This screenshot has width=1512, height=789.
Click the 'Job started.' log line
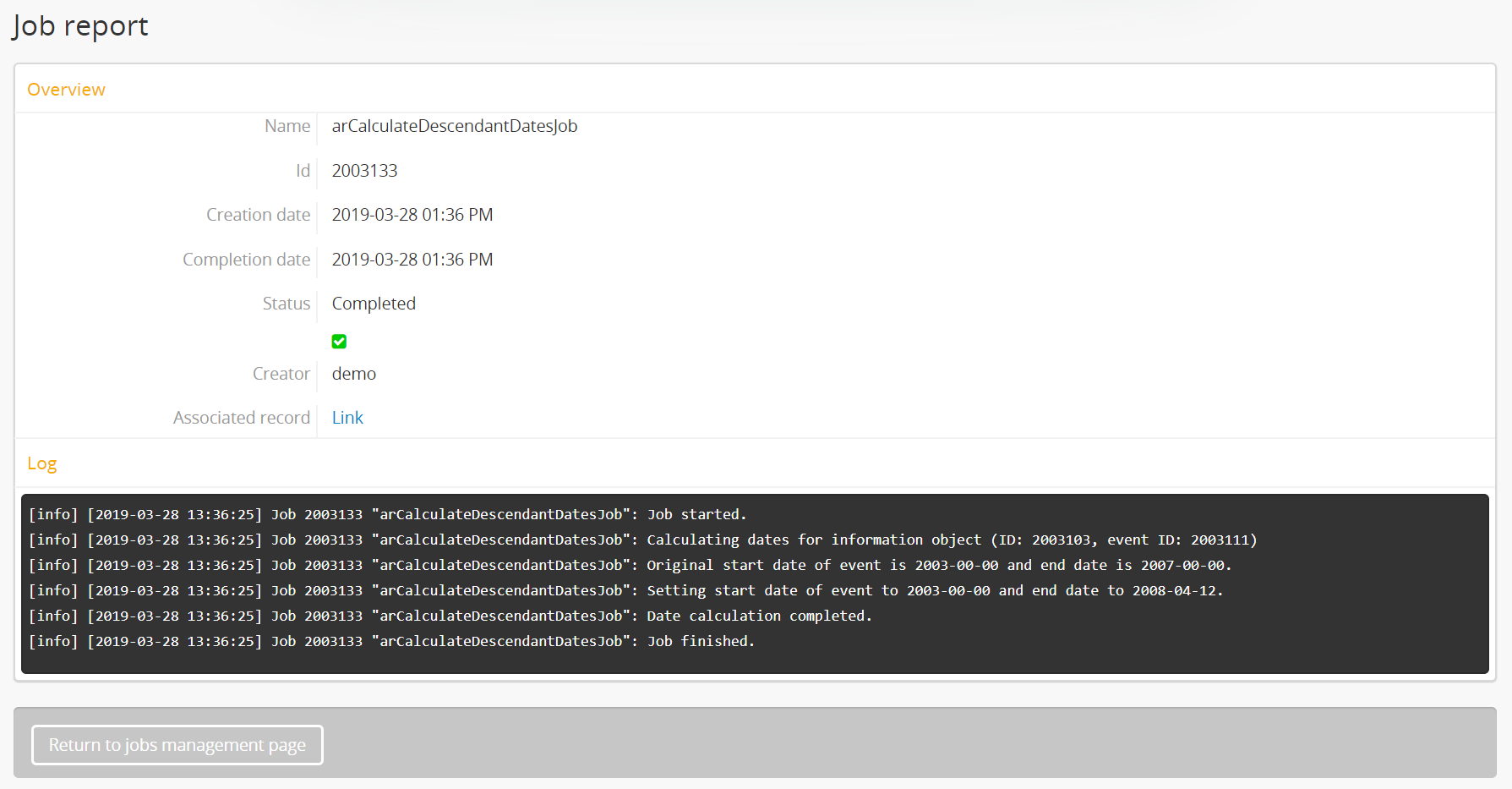pos(387,514)
